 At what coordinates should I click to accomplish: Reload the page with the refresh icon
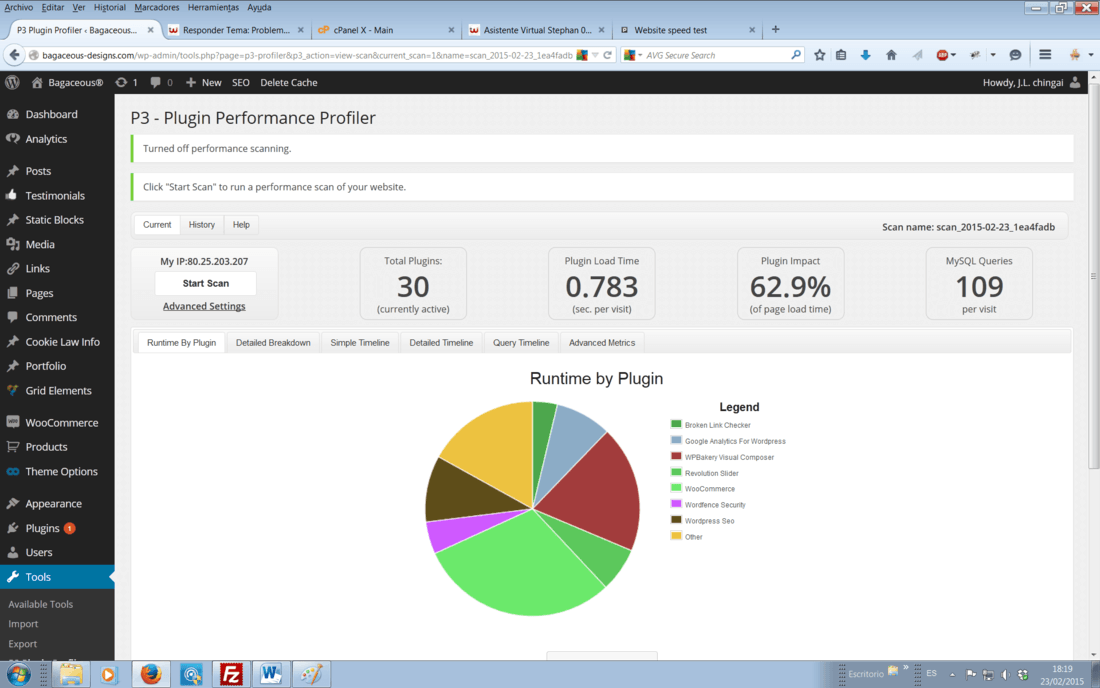coord(608,55)
